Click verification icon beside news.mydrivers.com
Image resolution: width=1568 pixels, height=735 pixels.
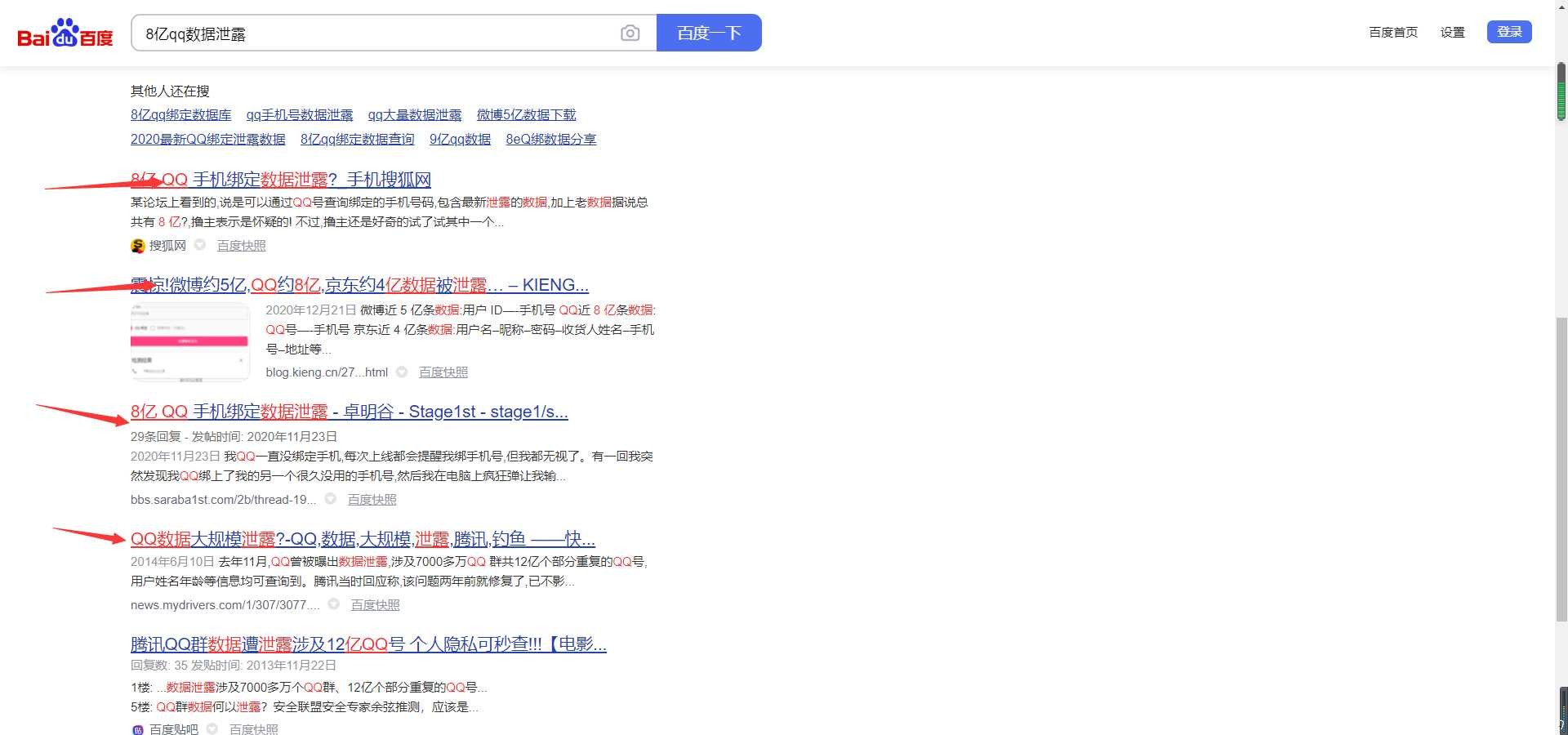click(334, 604)
